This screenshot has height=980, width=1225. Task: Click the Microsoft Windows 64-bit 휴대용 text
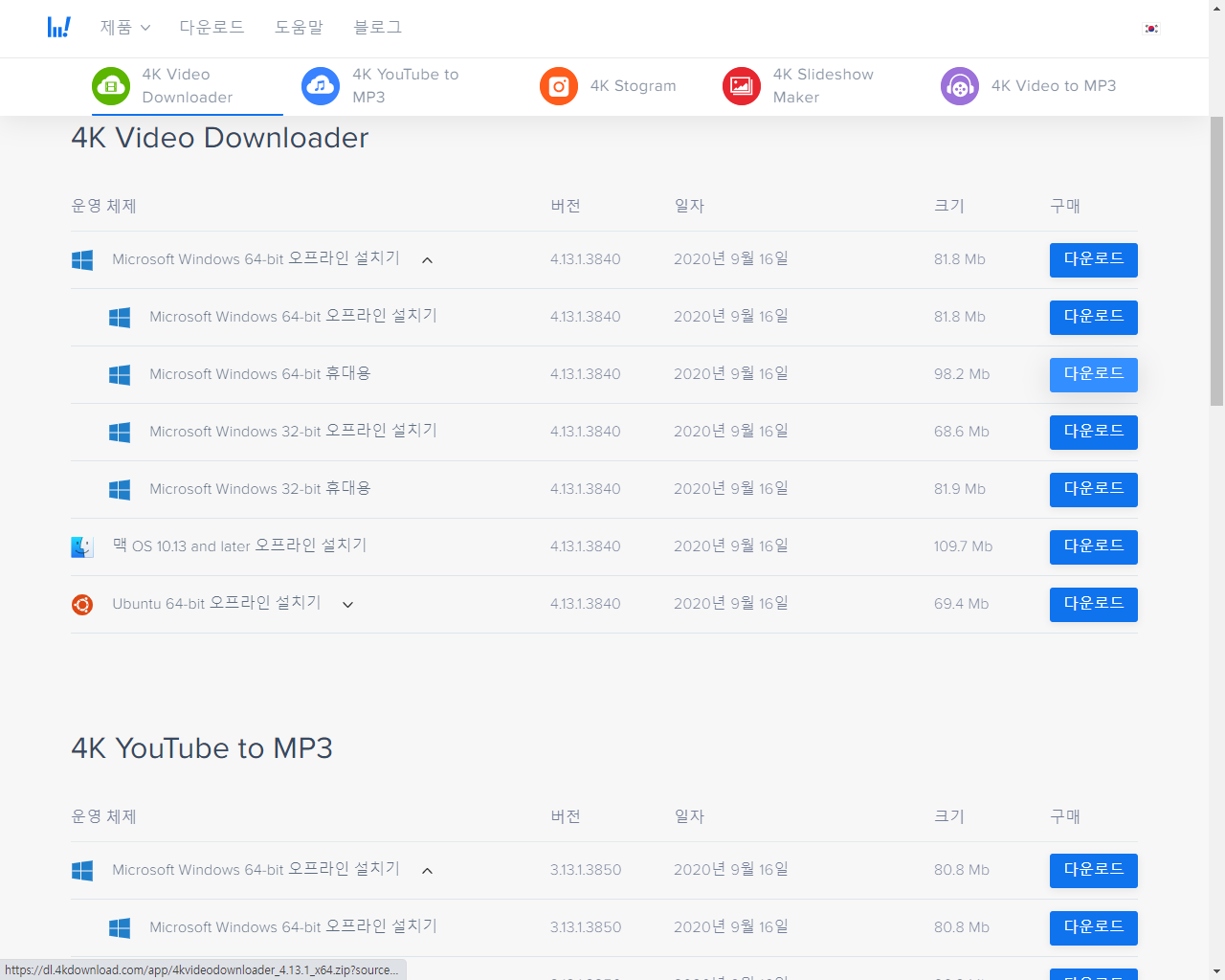tap(260, 373)
